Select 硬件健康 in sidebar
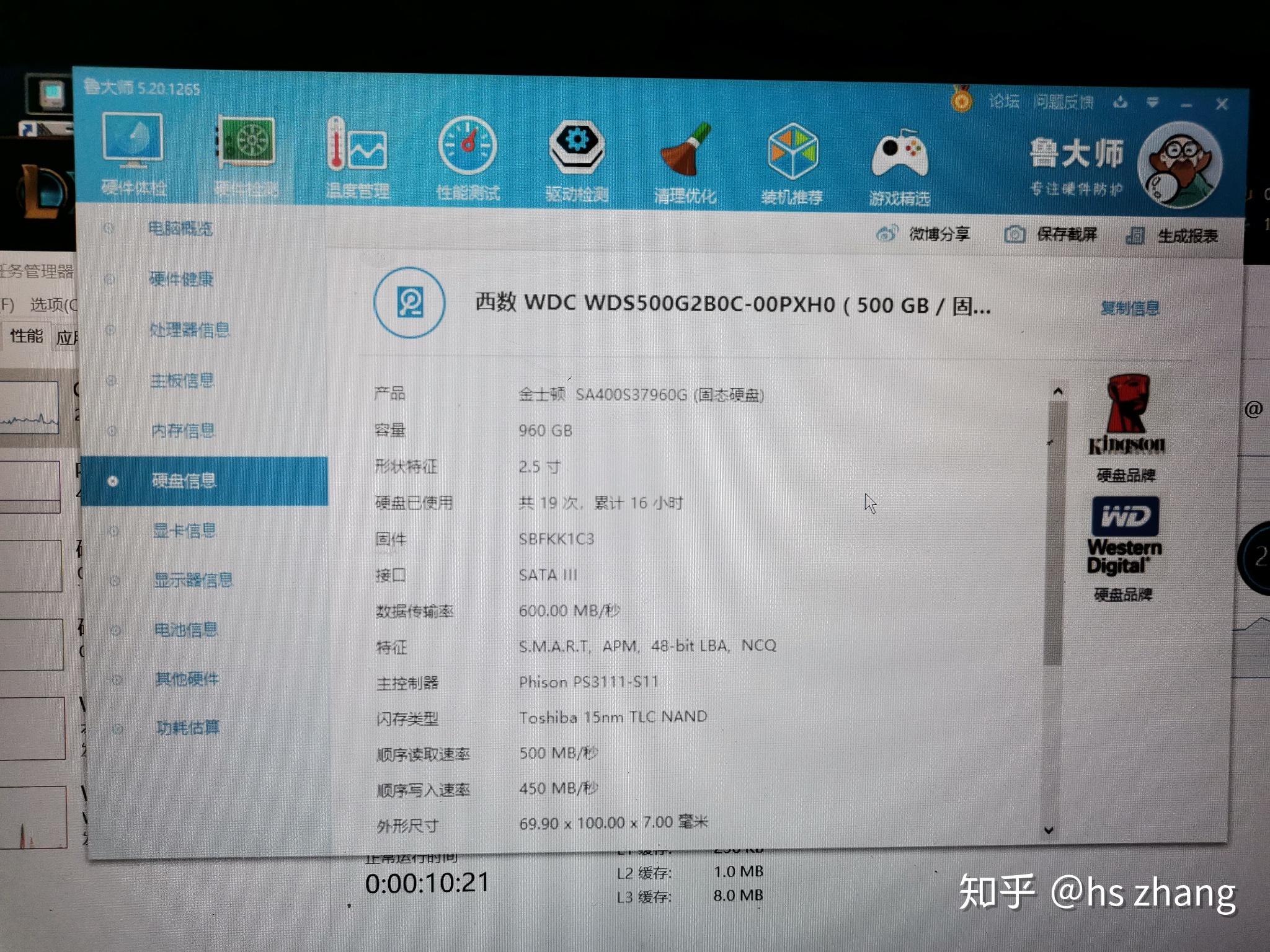 click(181, 279)
